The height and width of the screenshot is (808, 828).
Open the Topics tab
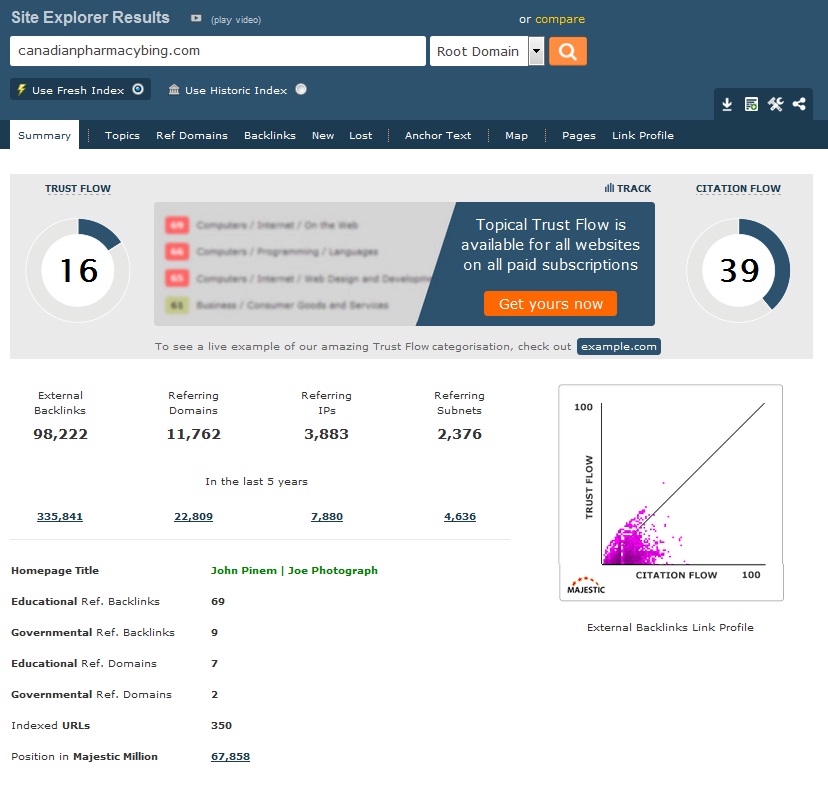[x=122, y=135]
